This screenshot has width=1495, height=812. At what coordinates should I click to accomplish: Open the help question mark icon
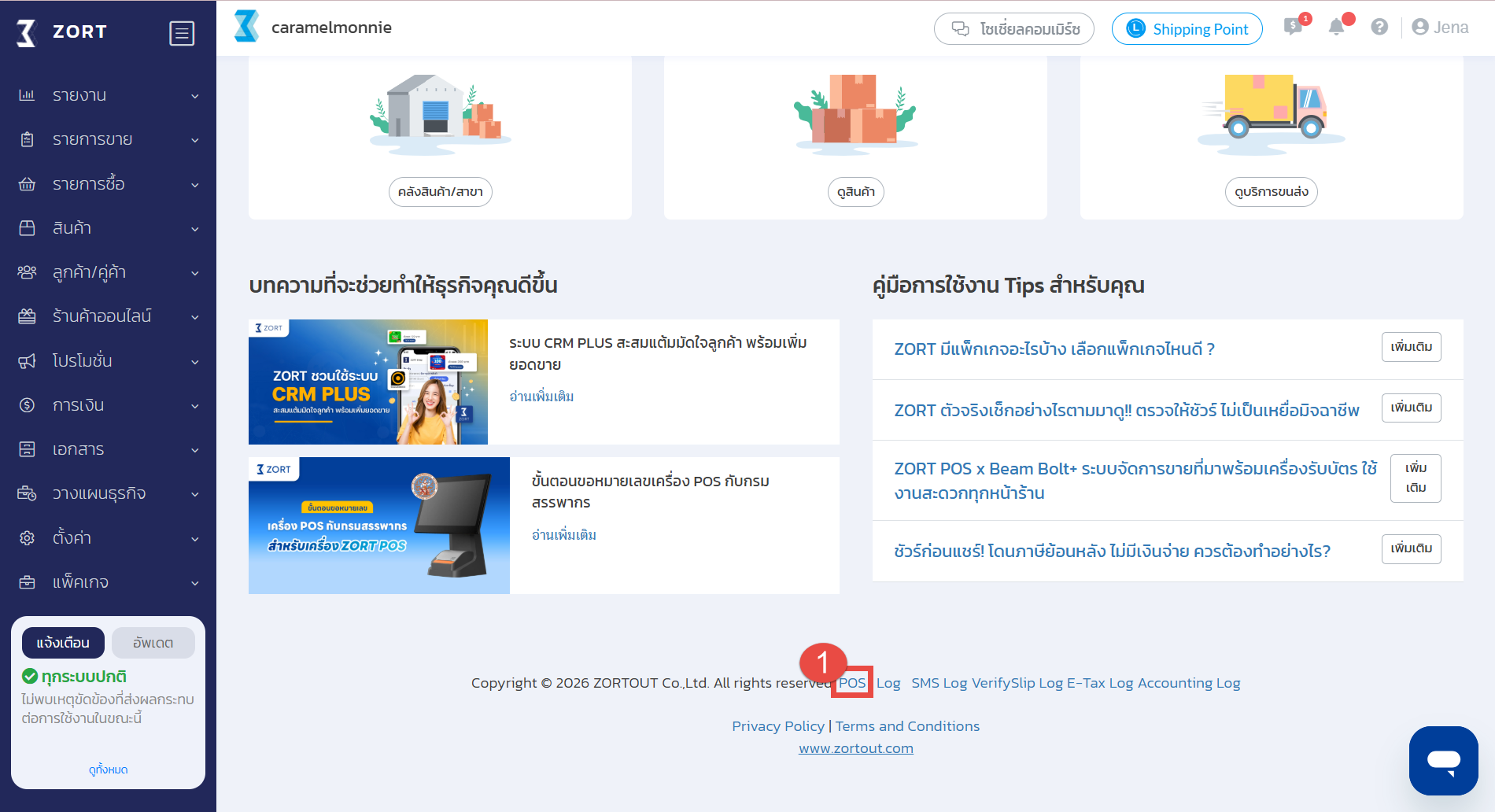coord(1379,28)
